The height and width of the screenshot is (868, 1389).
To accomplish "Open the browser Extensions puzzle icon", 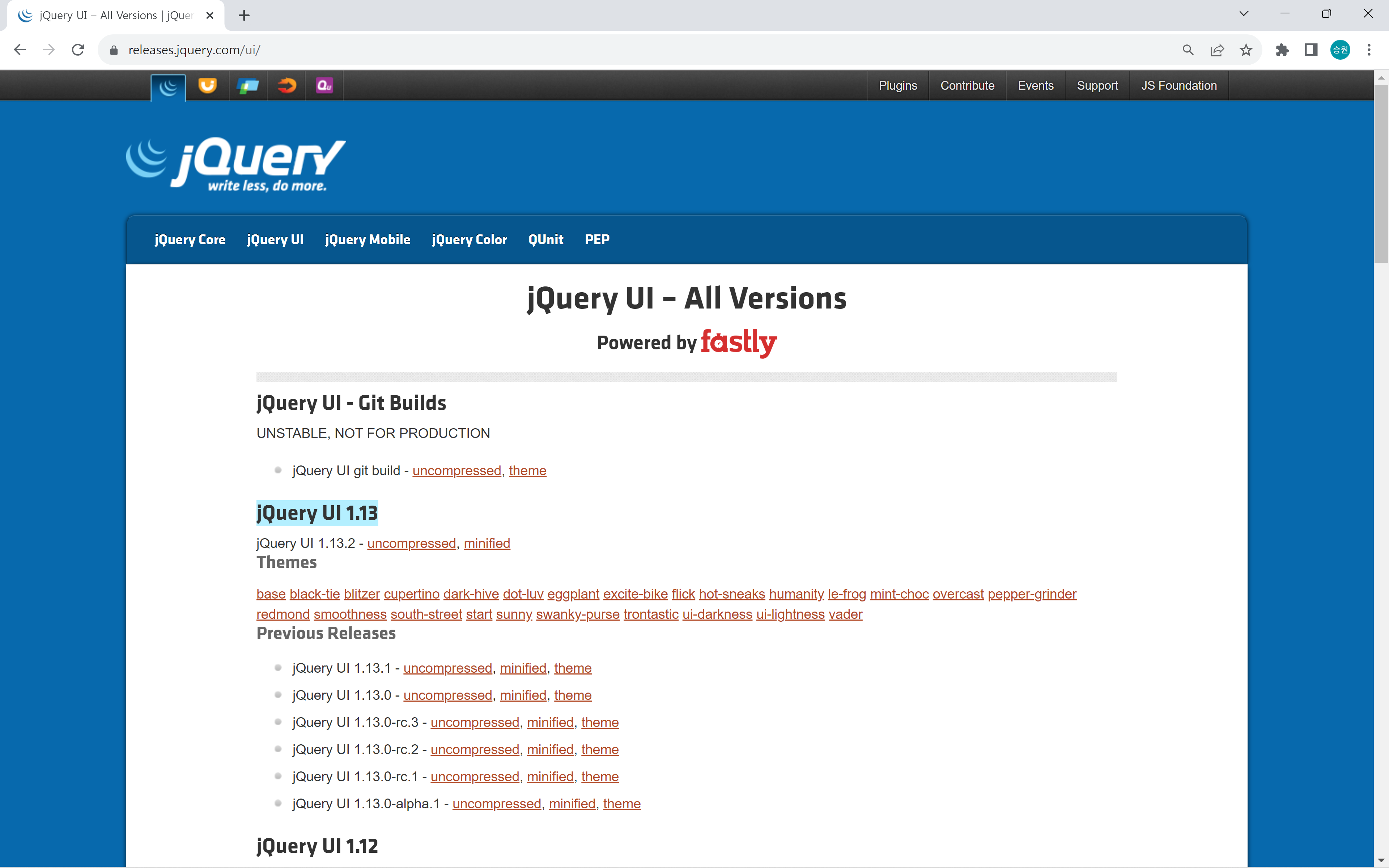I will pyautogui.click(x=1282, y=50).
